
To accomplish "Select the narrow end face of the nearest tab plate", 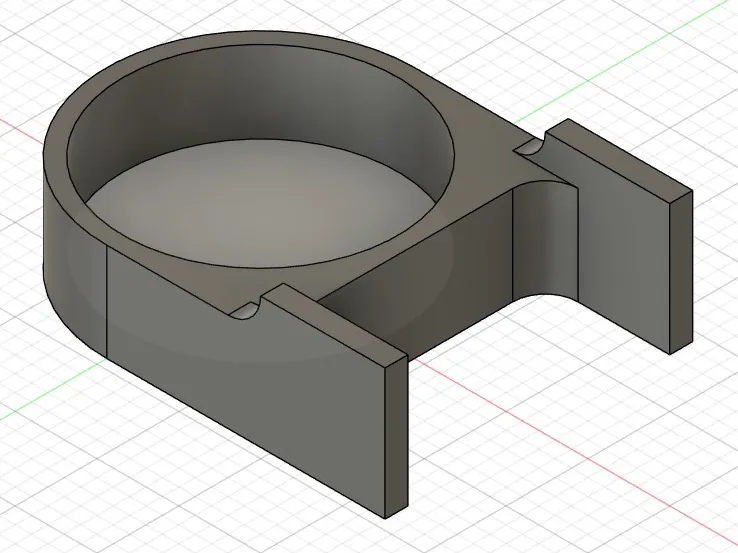I will coord(396,435).
